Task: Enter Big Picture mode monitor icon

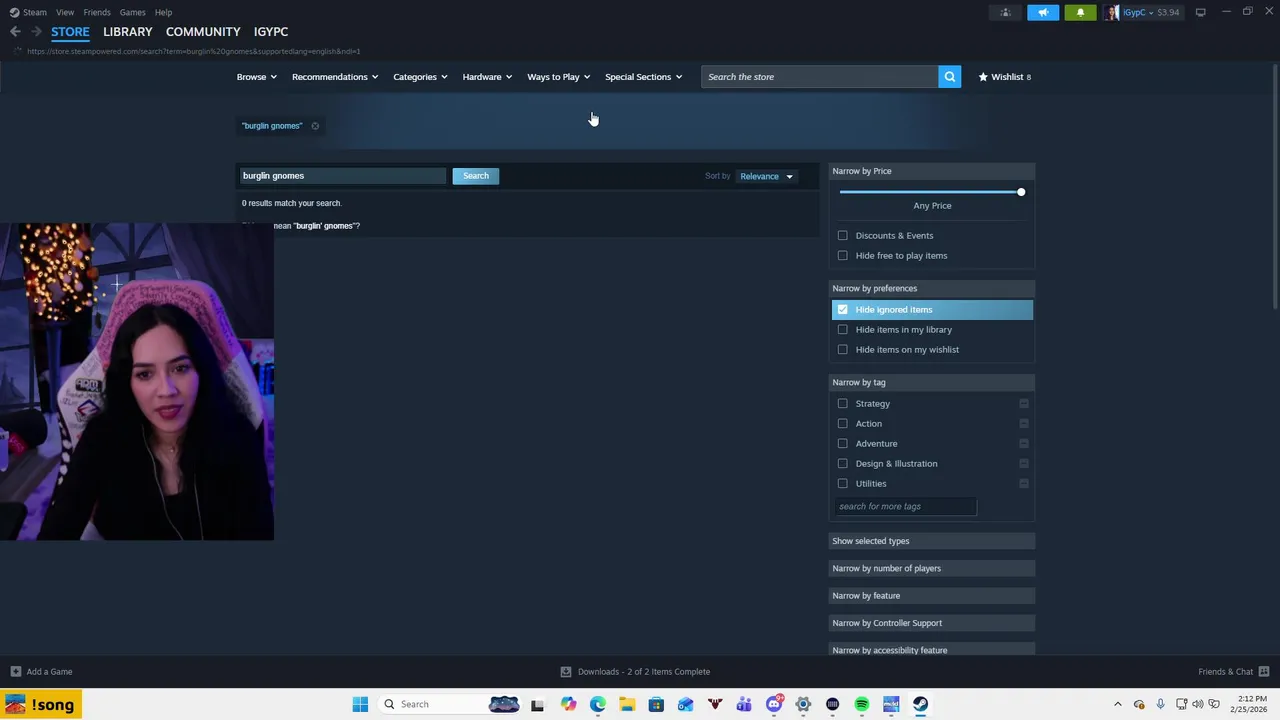Action: coord(1200,12)
